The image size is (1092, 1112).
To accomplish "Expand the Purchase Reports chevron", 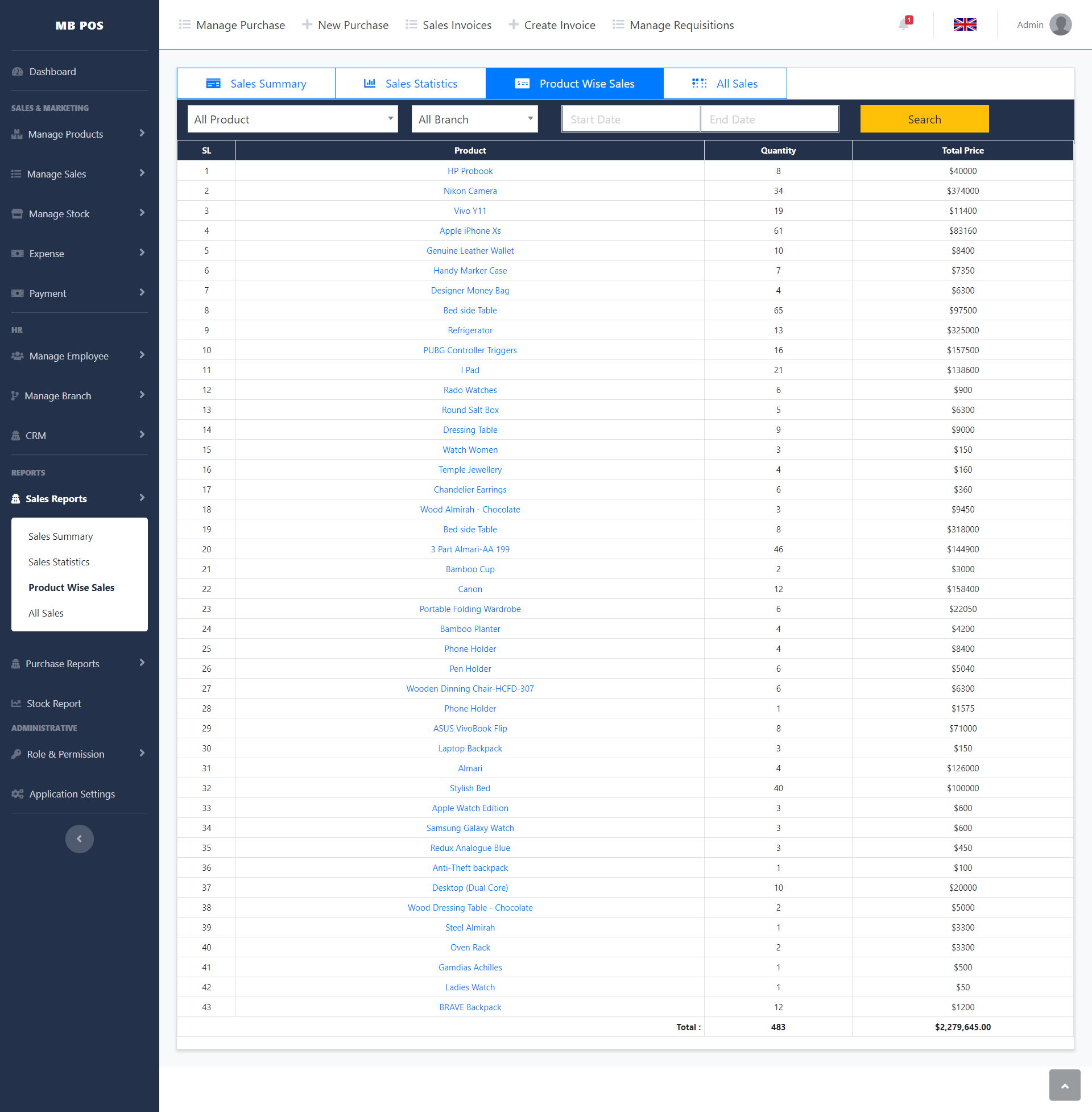I will pos(142,663).
